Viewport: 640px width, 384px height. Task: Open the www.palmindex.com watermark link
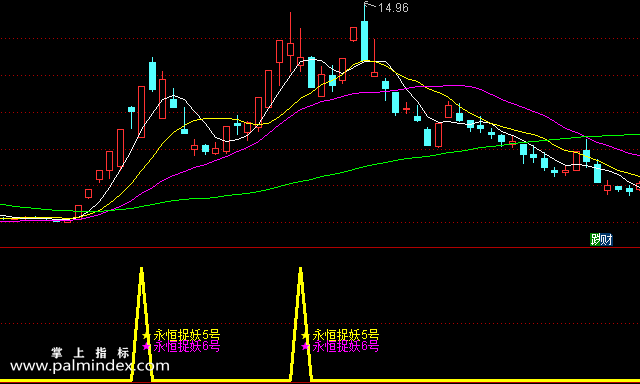90,366
